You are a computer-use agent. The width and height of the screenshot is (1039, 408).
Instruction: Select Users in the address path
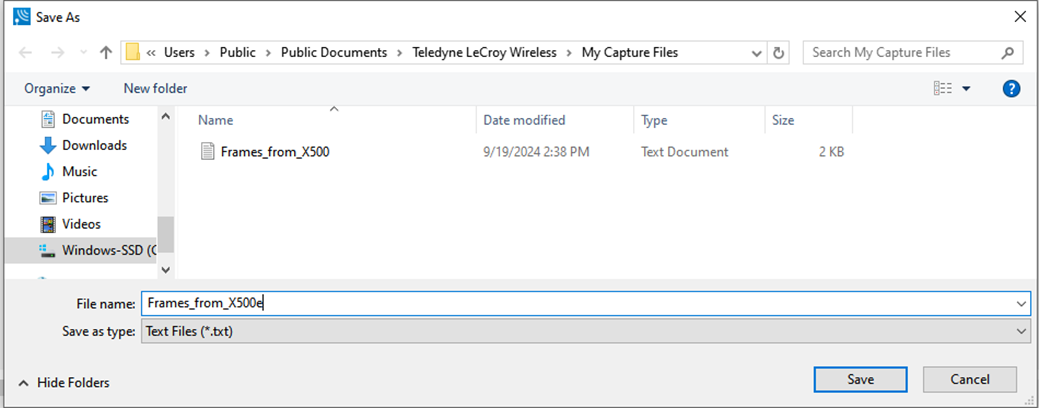[x=180, y=52]
